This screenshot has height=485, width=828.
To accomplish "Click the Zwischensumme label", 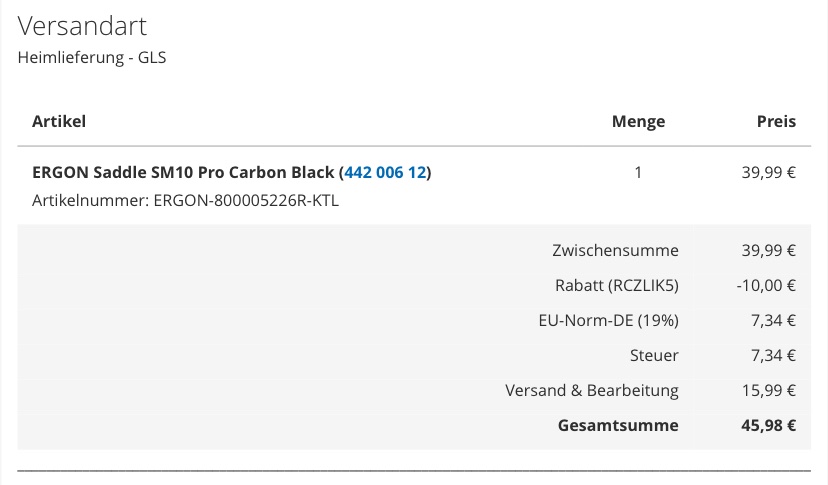I will click(615, 250).
